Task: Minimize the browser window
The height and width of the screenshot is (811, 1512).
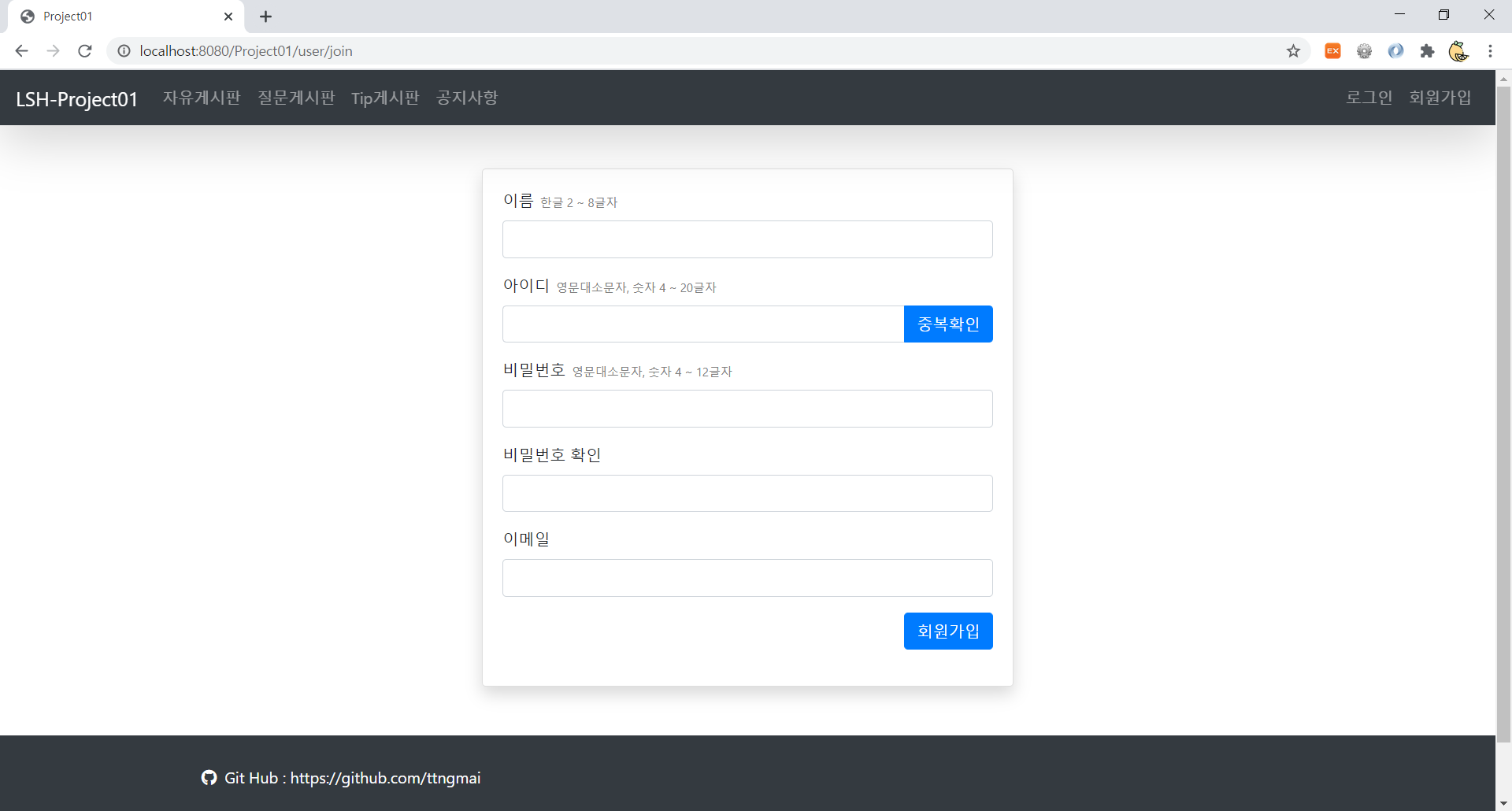Action: click(x=1399, y=15)
